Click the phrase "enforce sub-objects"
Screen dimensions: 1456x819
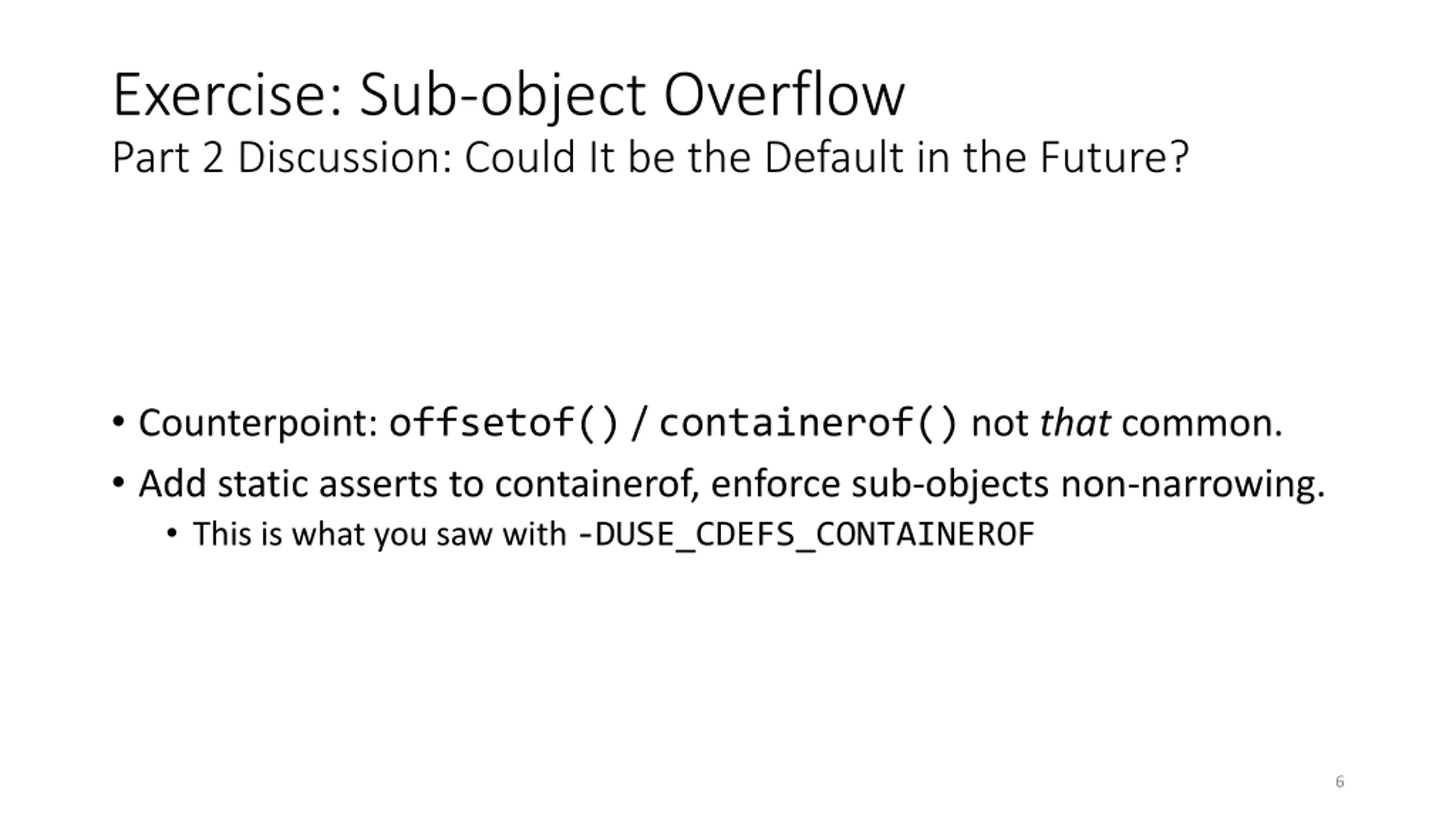click(x=879, y=484)
